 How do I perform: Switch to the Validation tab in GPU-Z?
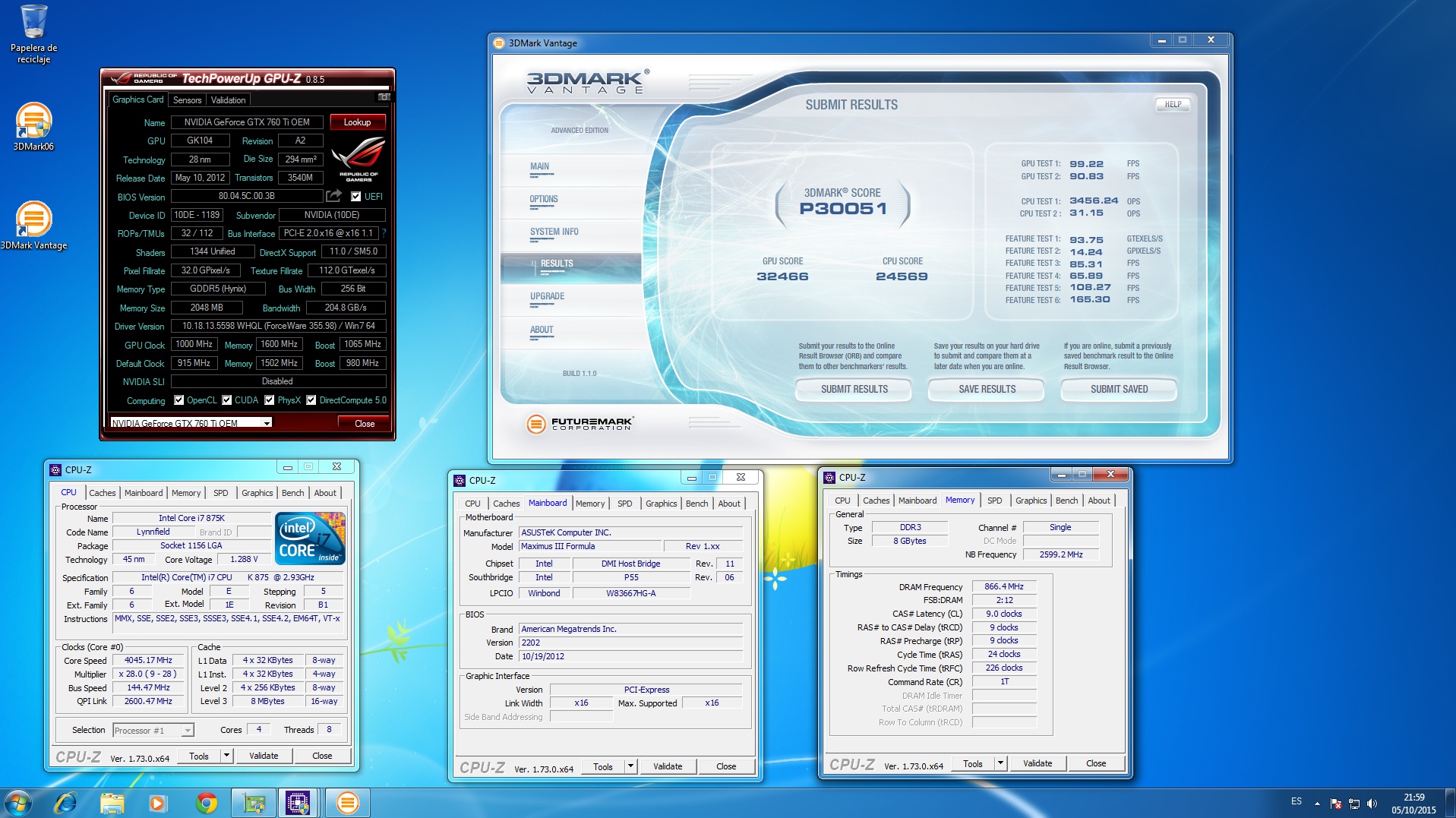(228, 100)
